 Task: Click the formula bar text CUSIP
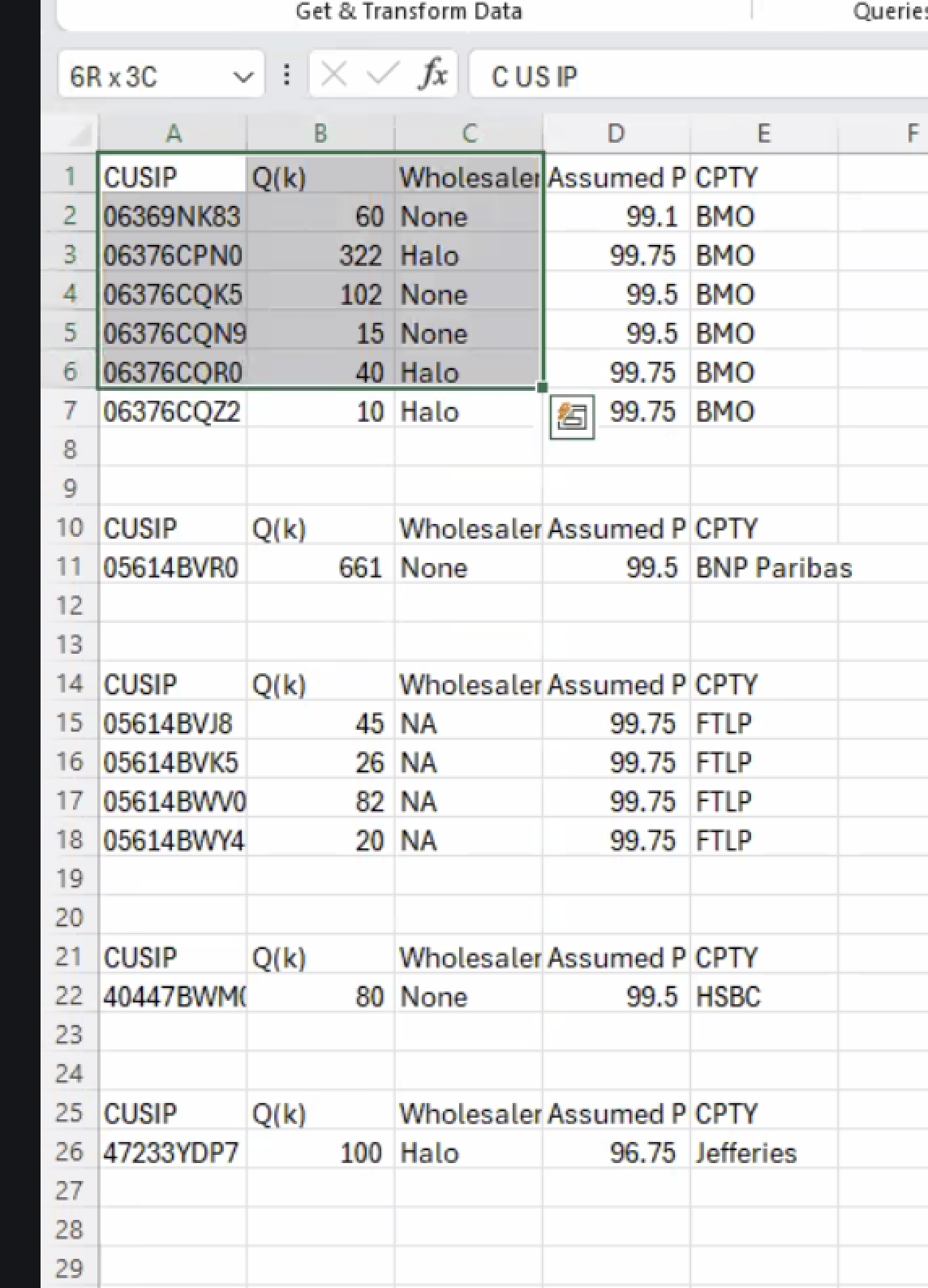(535, 77)
